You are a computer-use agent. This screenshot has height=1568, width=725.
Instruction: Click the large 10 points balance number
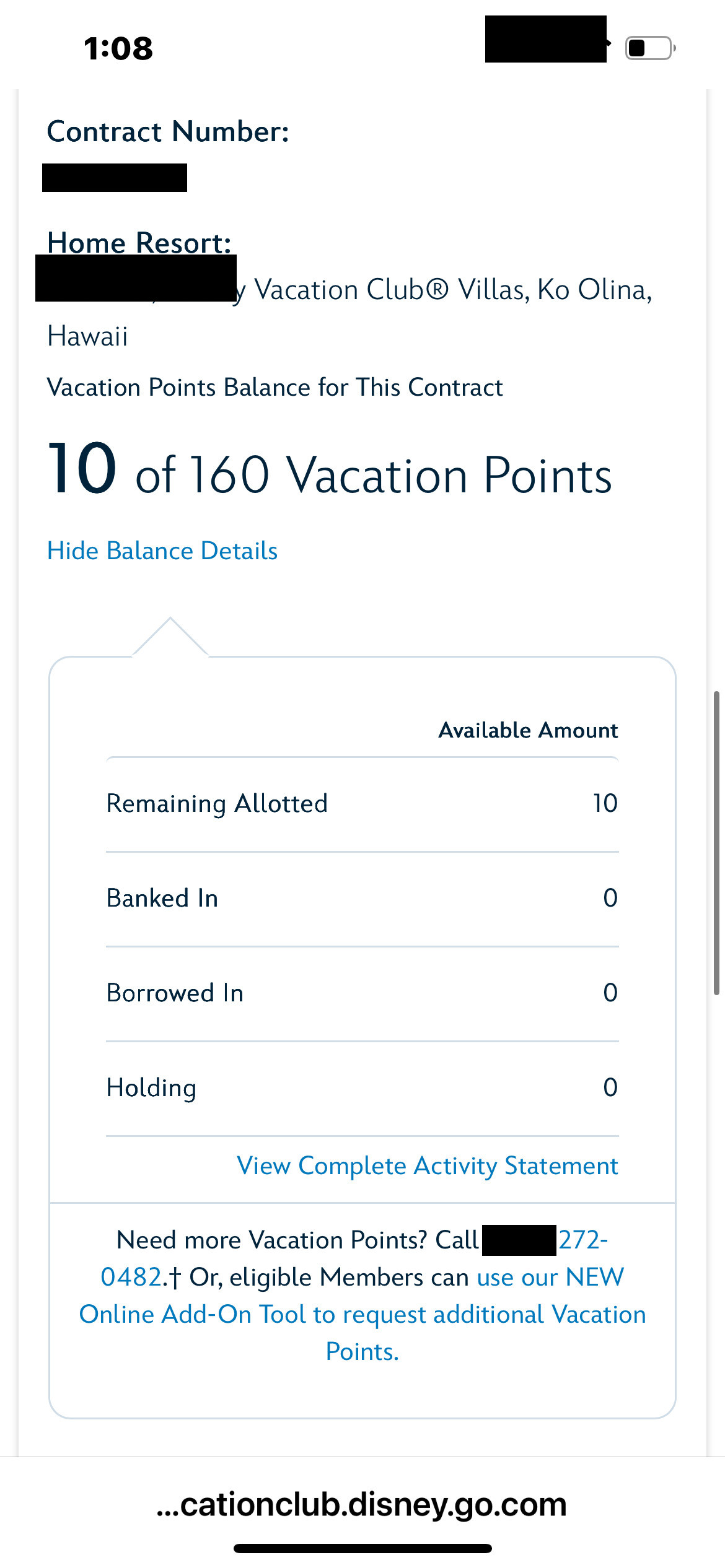tap(82, 469)
